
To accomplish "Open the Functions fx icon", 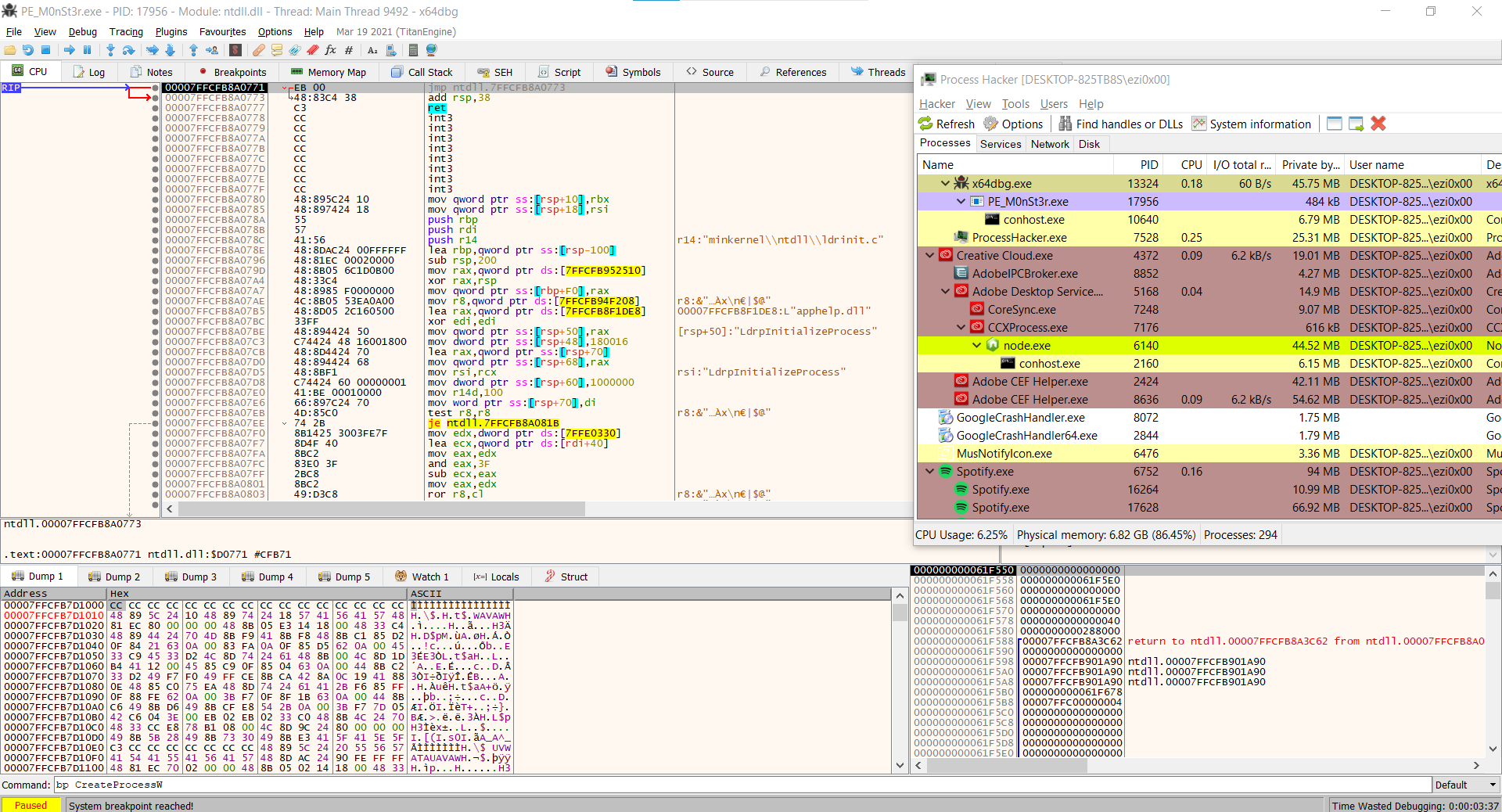I will click(x=330, y=50).
